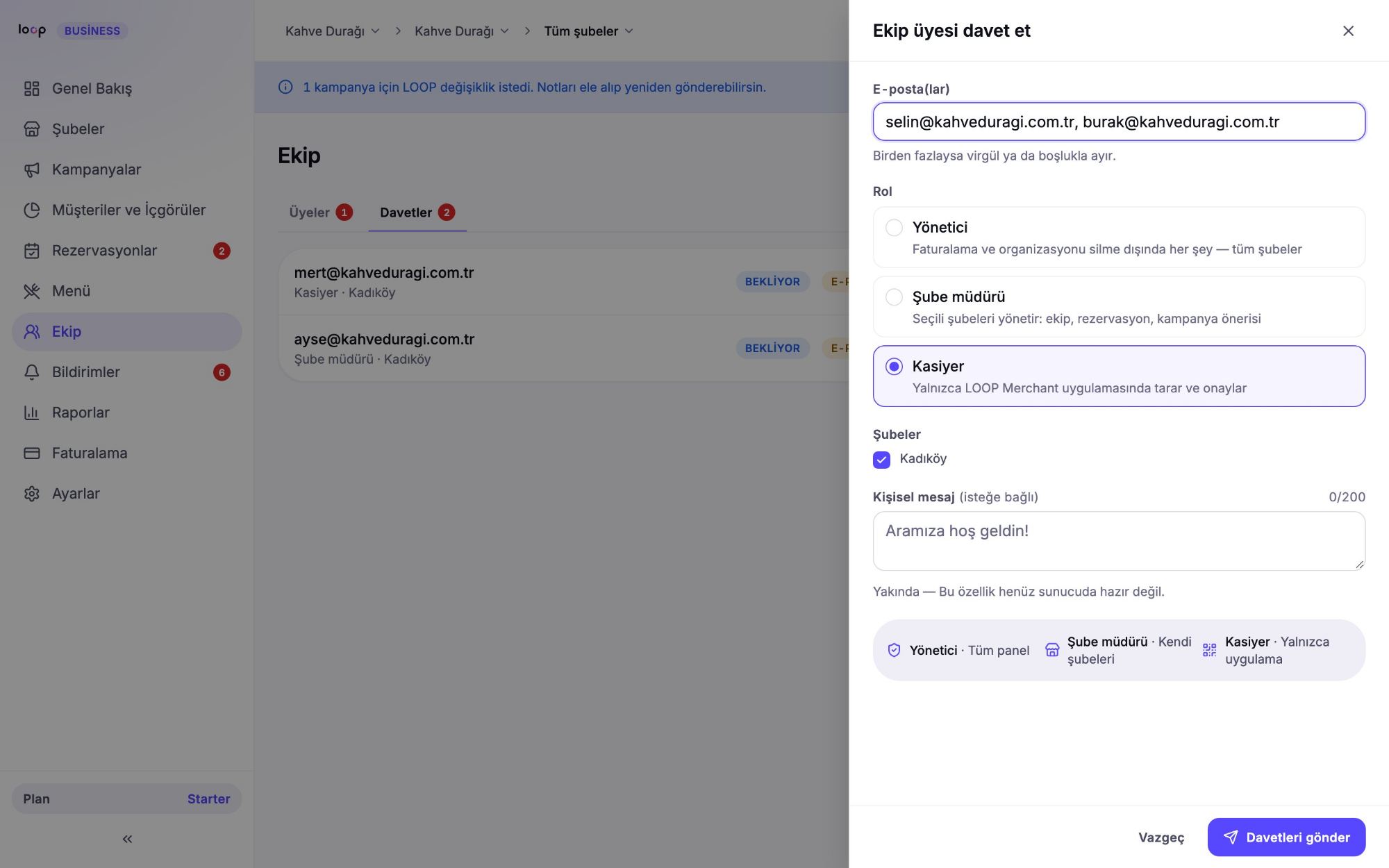Click the Üyeler tab count badge
Screen dimensions: 1389x868
(x=344, y=212)
